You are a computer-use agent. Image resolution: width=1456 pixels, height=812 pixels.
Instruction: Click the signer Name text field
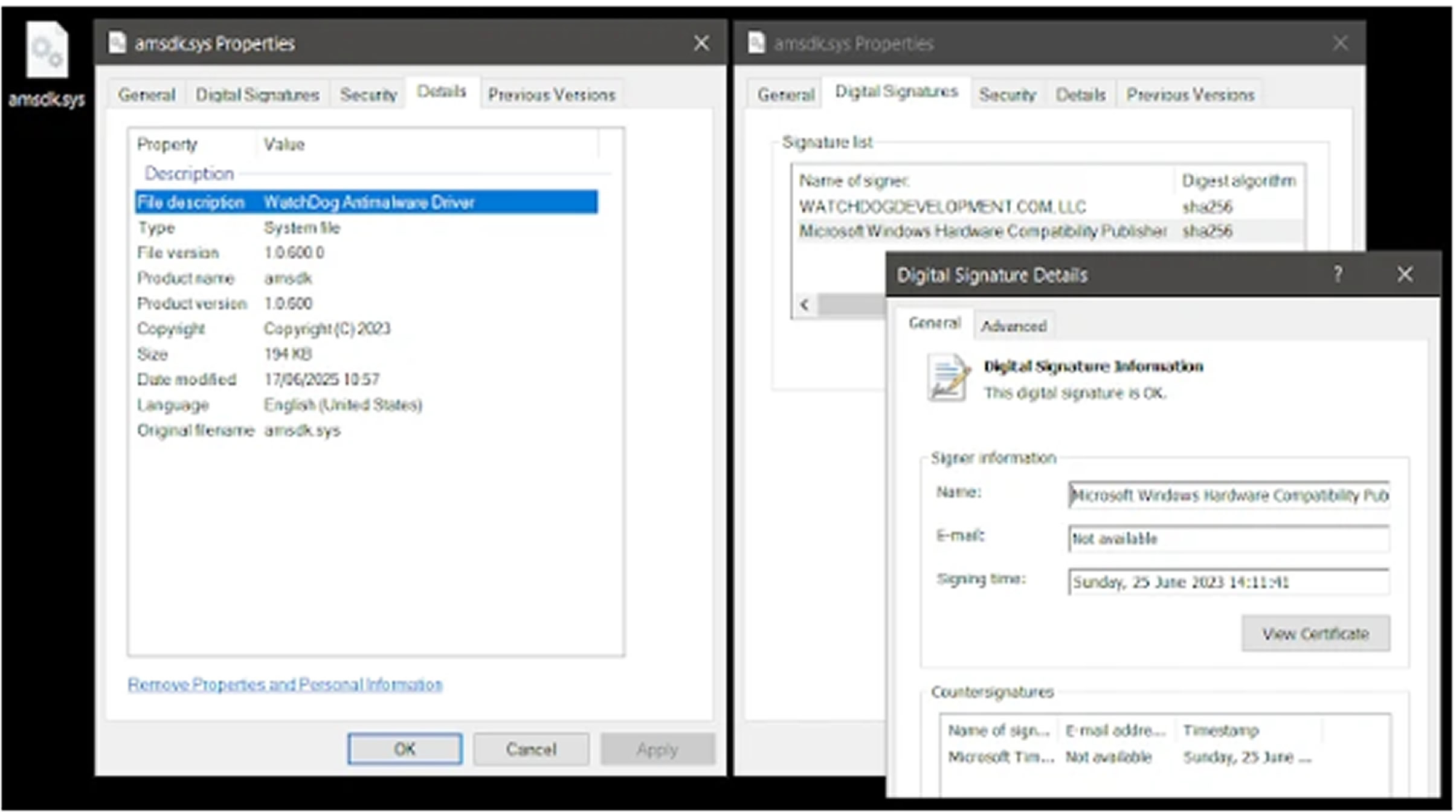(x=1228, y=495)
